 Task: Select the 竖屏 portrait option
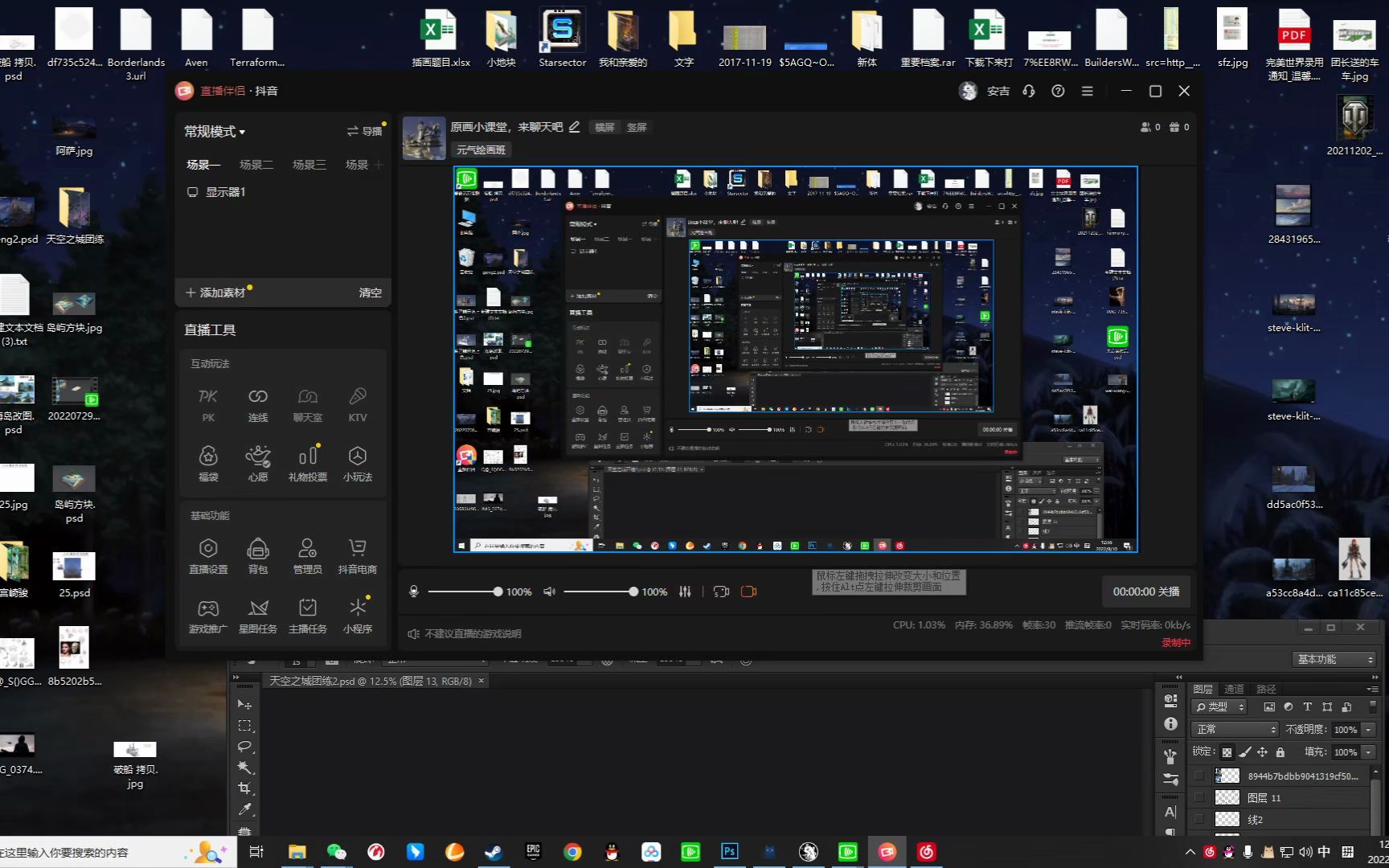637,127
